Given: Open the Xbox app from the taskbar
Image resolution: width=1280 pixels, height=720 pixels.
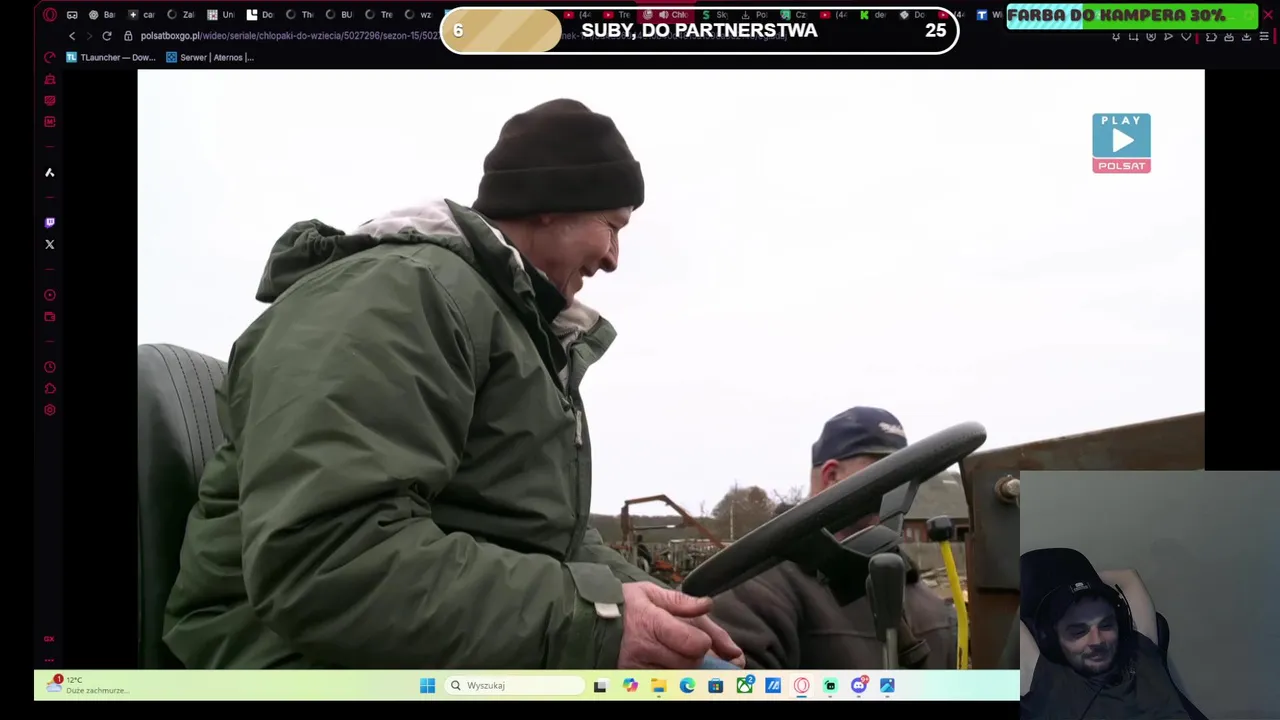Looking at the screenshot, I should (x=745, y=685).
